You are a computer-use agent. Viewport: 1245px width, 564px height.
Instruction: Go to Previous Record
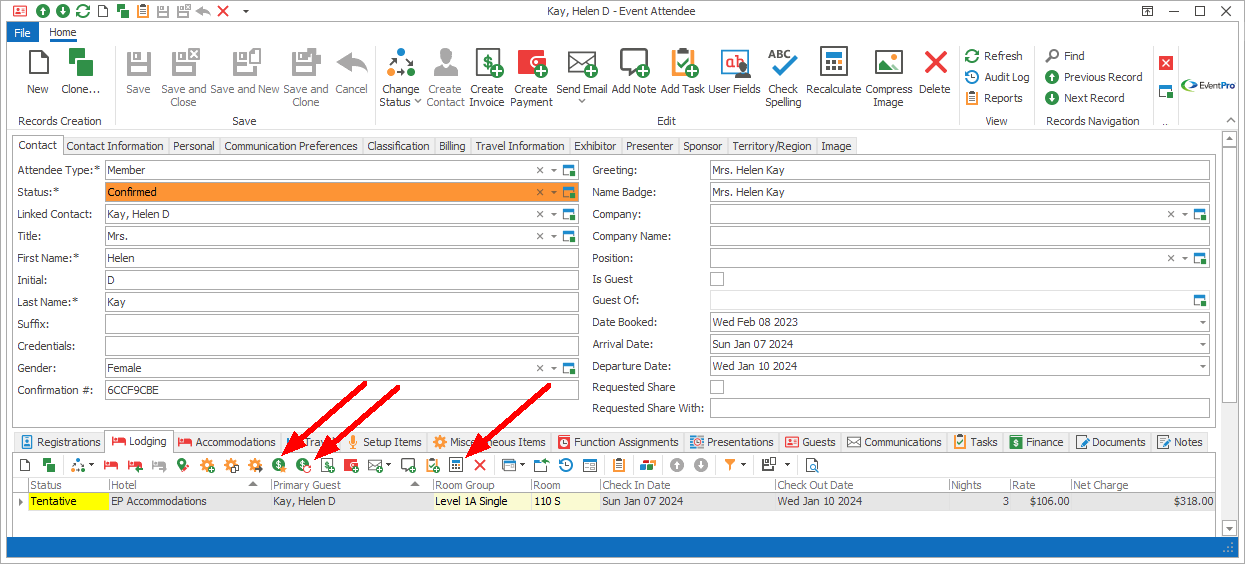click(1093, 77)
